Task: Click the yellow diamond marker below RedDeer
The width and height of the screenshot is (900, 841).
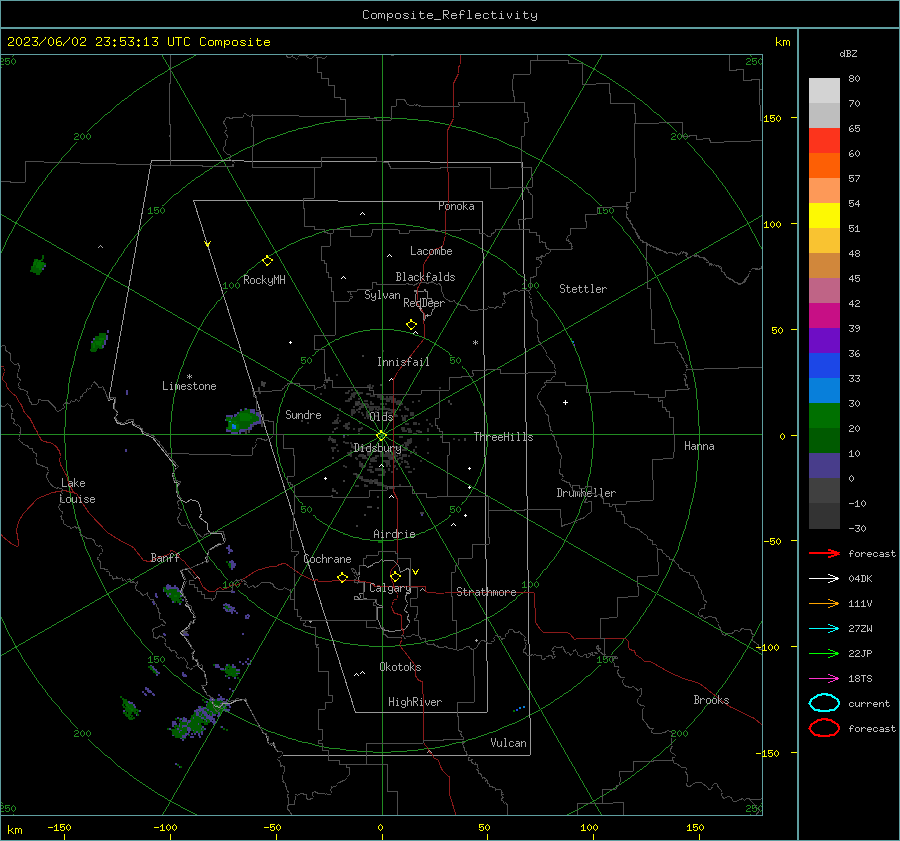Action: tap(412, 325)
